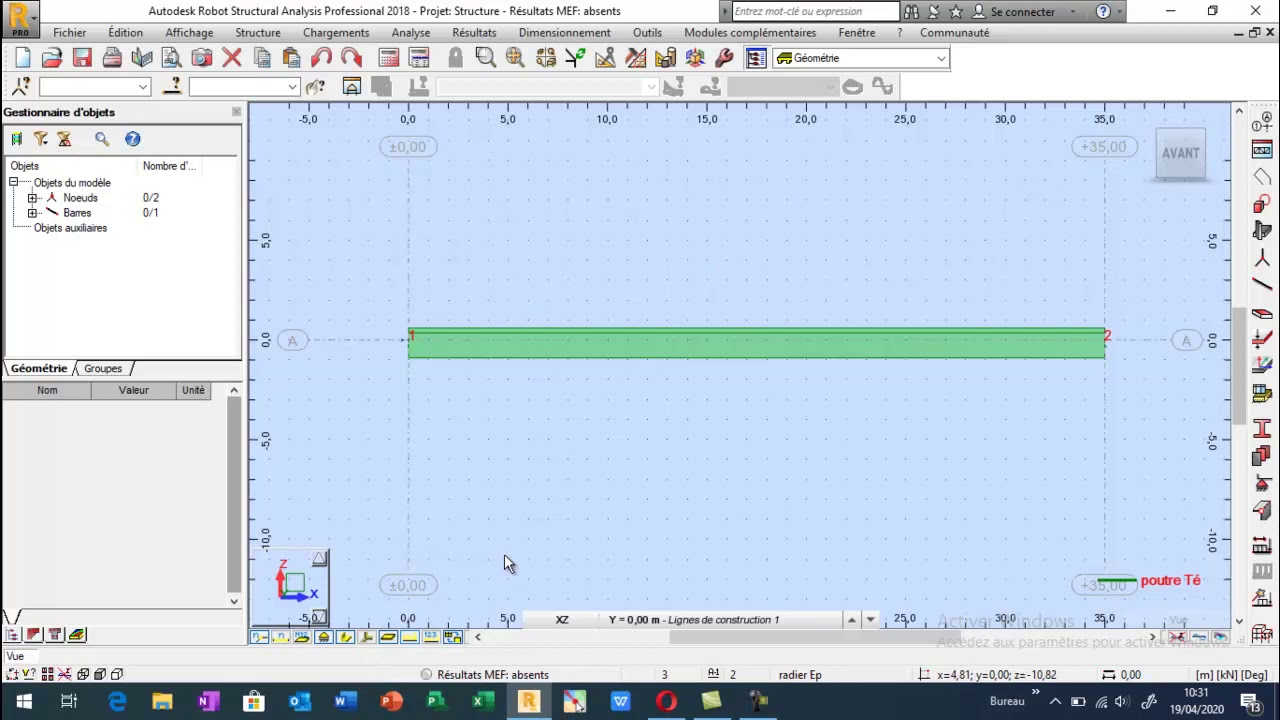Click the node selection question-mark icon
Screen dimensions: 1280x720
pyautogui.click(x=20, y=87)
